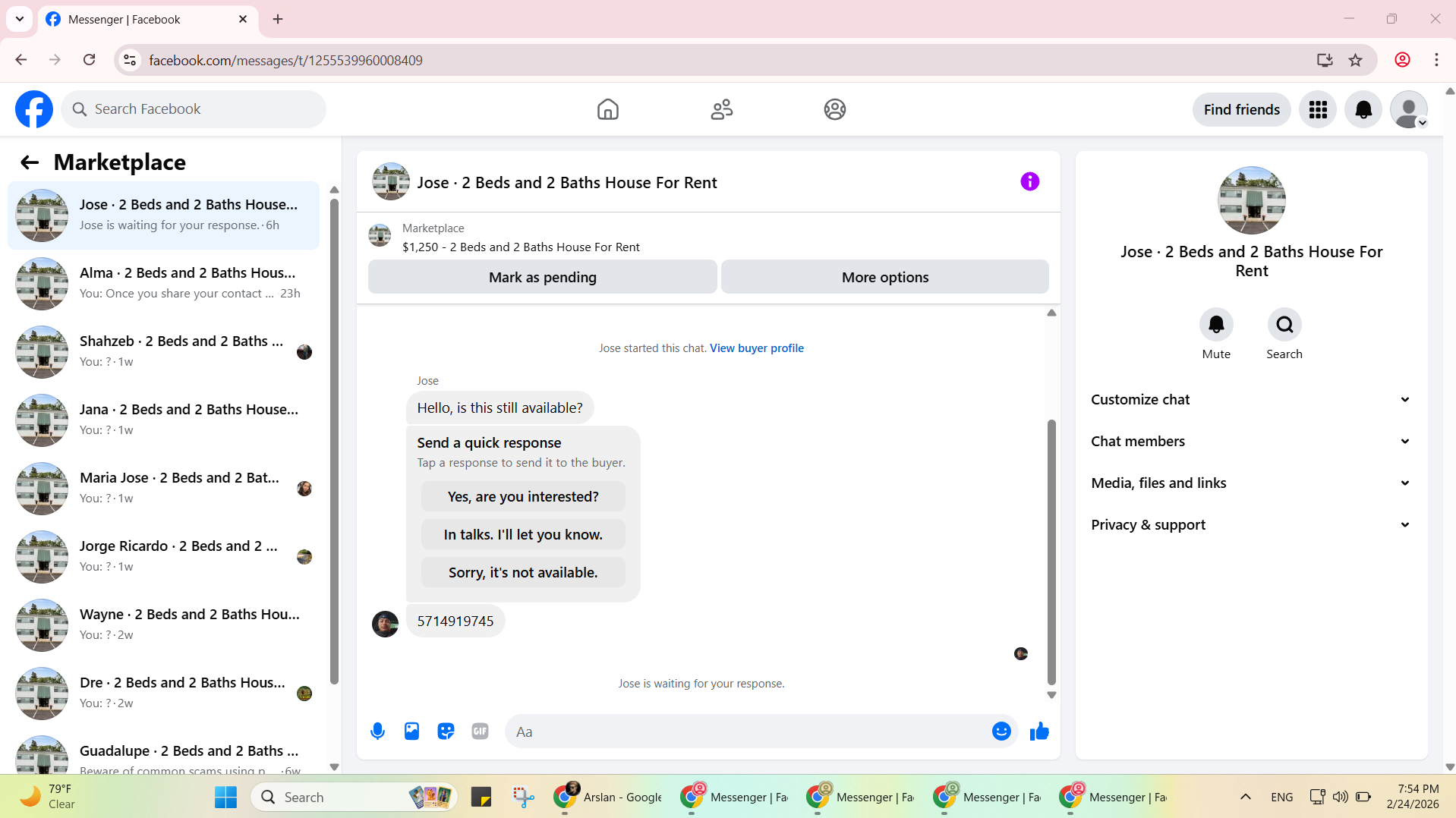Click the Windows taskbar Search box
The height and width of the screenshot is (818, 1456).
coord(354,797)
